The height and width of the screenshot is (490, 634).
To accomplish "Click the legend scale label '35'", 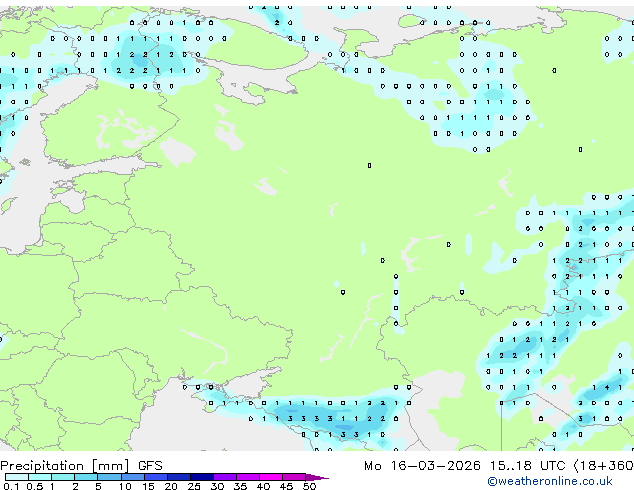I will 240,486.
